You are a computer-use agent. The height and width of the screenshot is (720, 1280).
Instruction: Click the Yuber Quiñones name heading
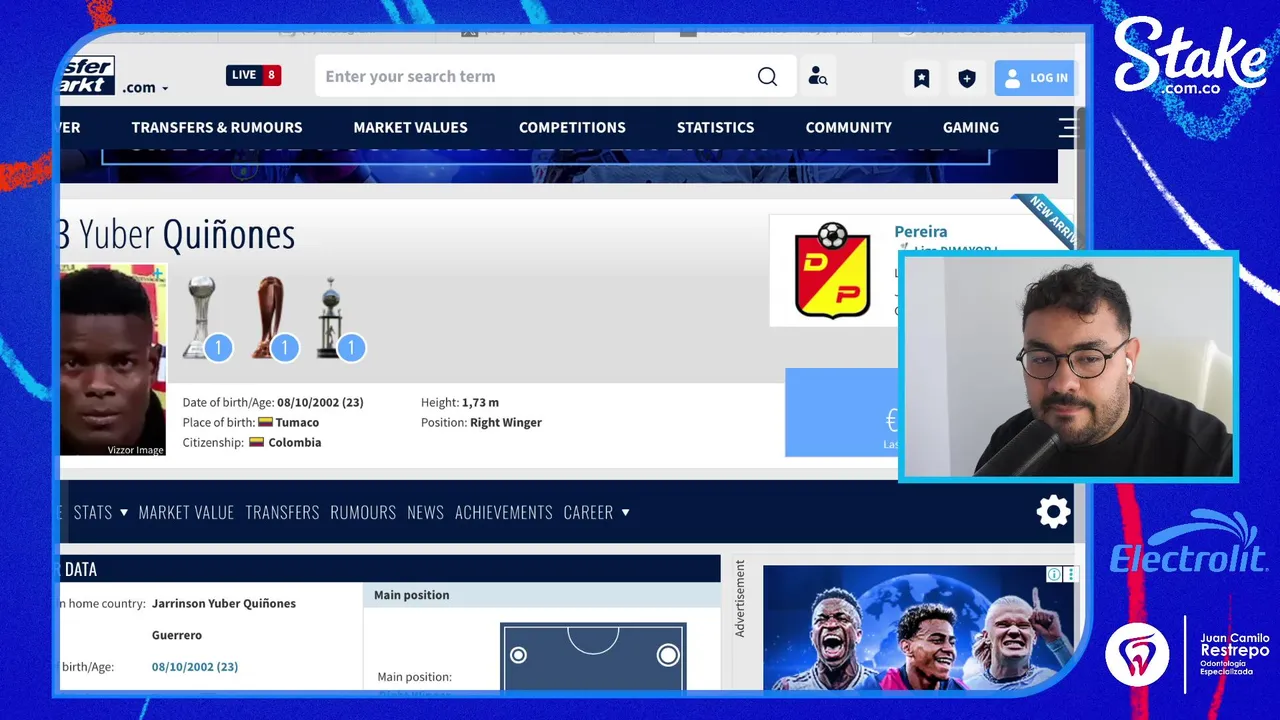pyautogui.click(x=187, y=234)
